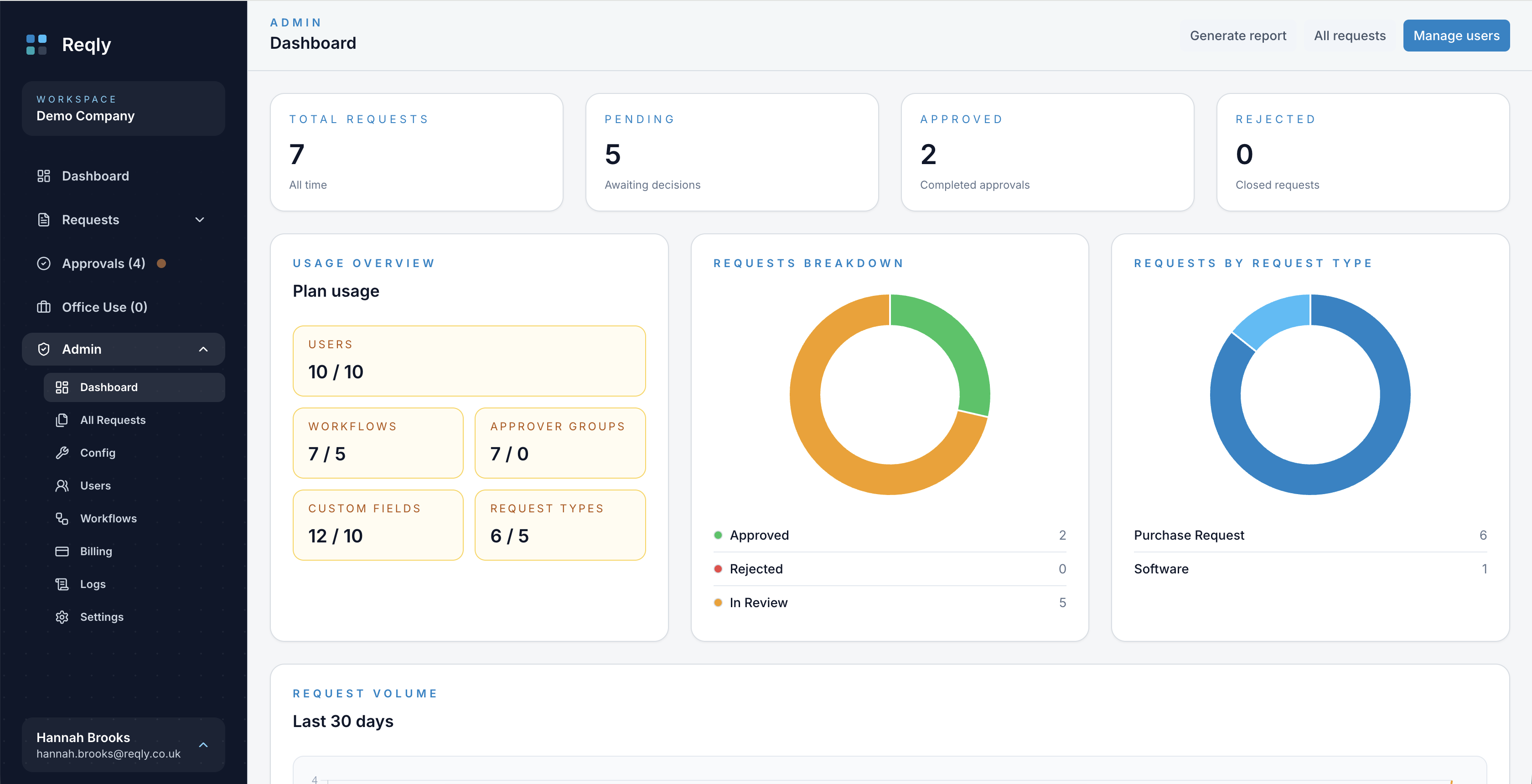Click the Workflows icon in Admin submenu

[x=62, y=518]
